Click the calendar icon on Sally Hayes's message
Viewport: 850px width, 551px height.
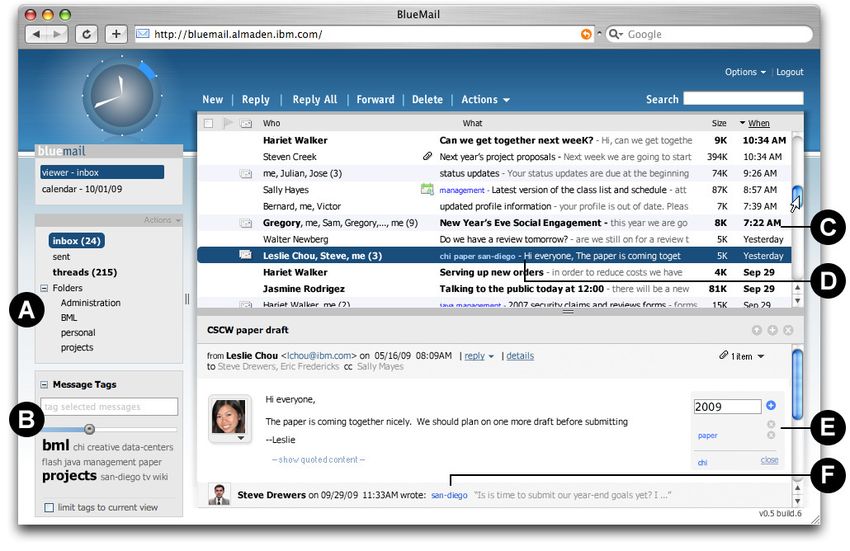point(427,189)
